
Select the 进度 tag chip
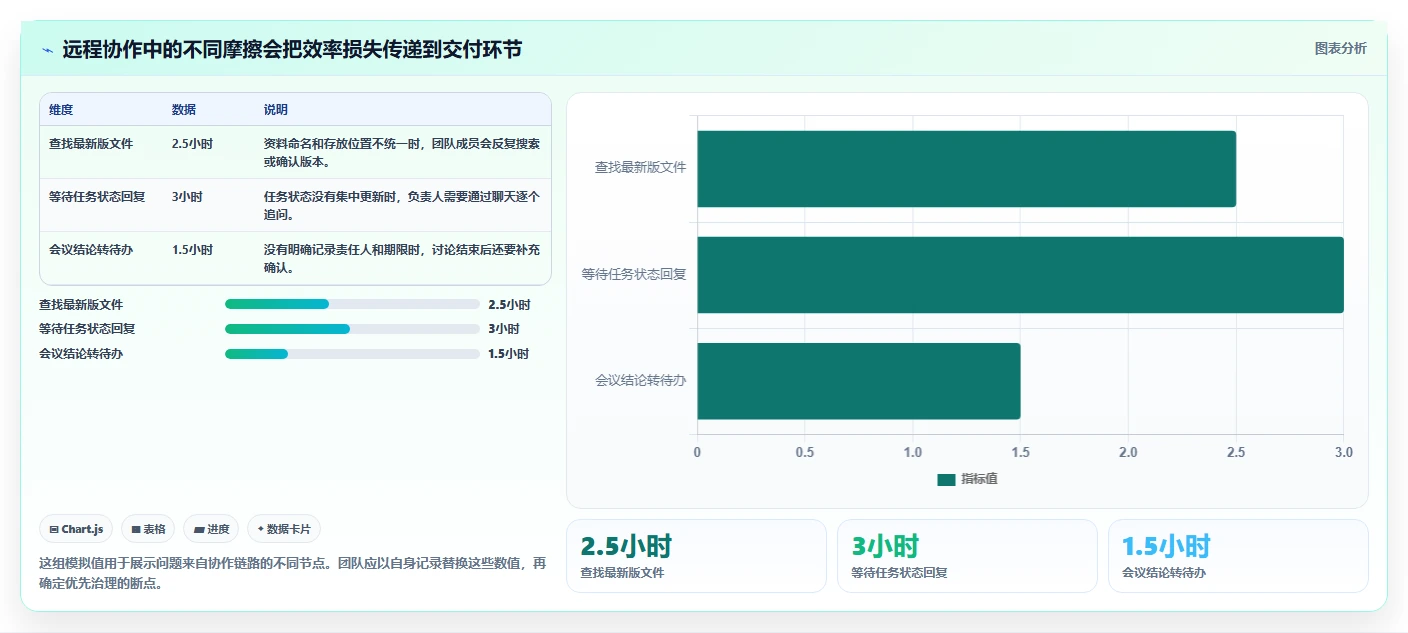(211, 529)
